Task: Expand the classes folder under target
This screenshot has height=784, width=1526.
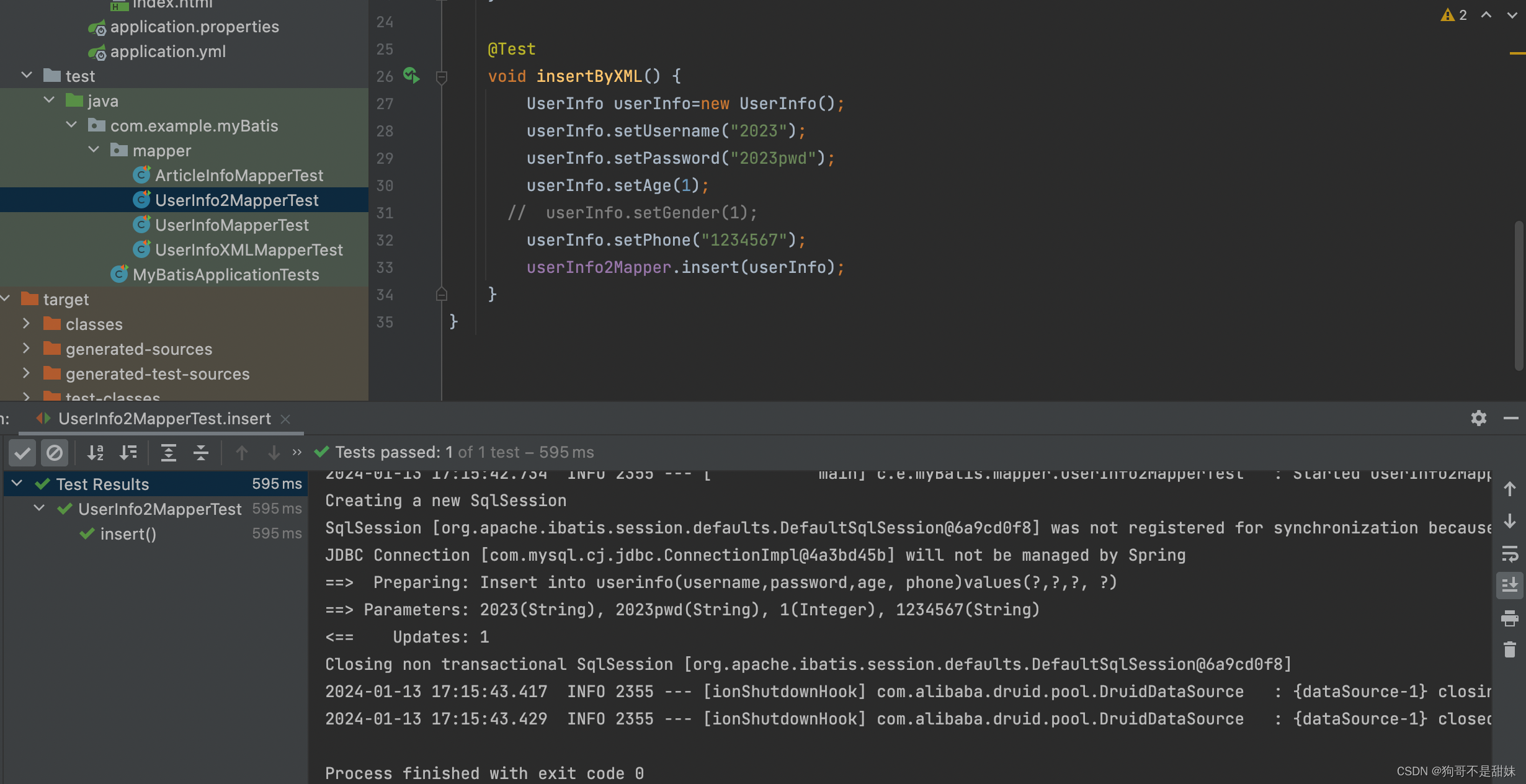Action: coord(26,324)
